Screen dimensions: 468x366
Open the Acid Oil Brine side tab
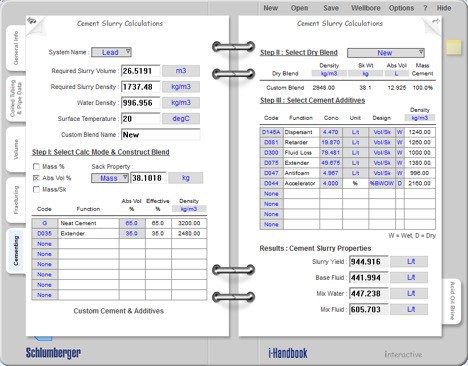tap(452, 301)
